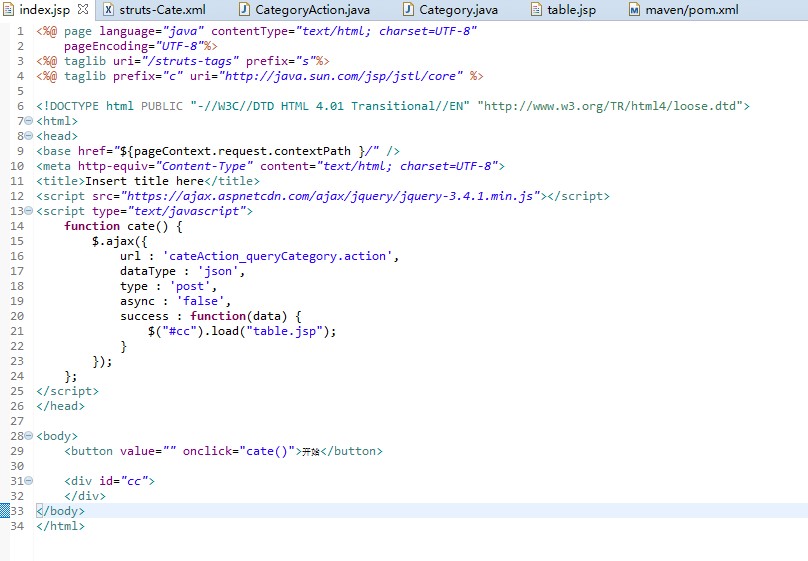Screen dimensions: 808x561
Task: Click the "table.jsp" string on line 21
Action: 287,331
